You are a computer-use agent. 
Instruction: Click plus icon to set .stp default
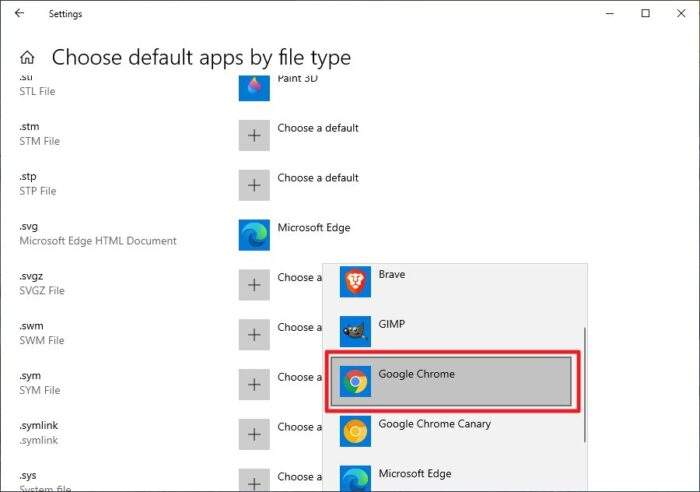point(254,185)
